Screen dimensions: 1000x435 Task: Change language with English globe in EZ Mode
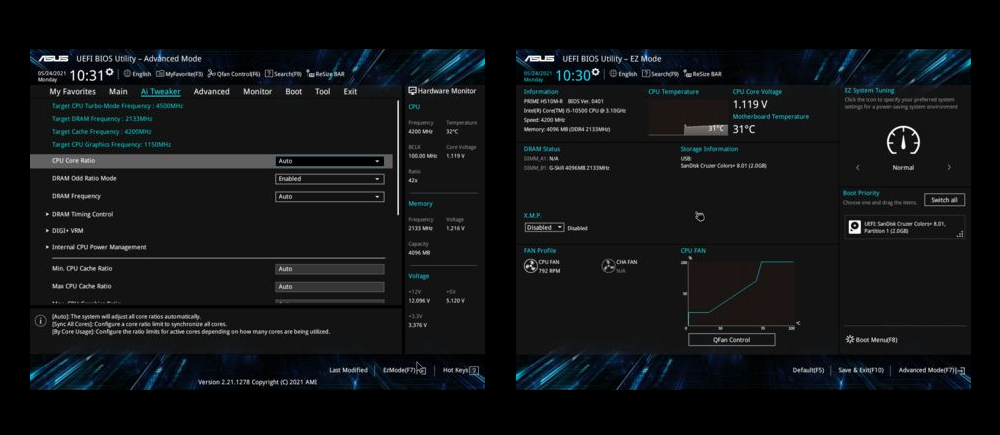(x=623, y=74)
